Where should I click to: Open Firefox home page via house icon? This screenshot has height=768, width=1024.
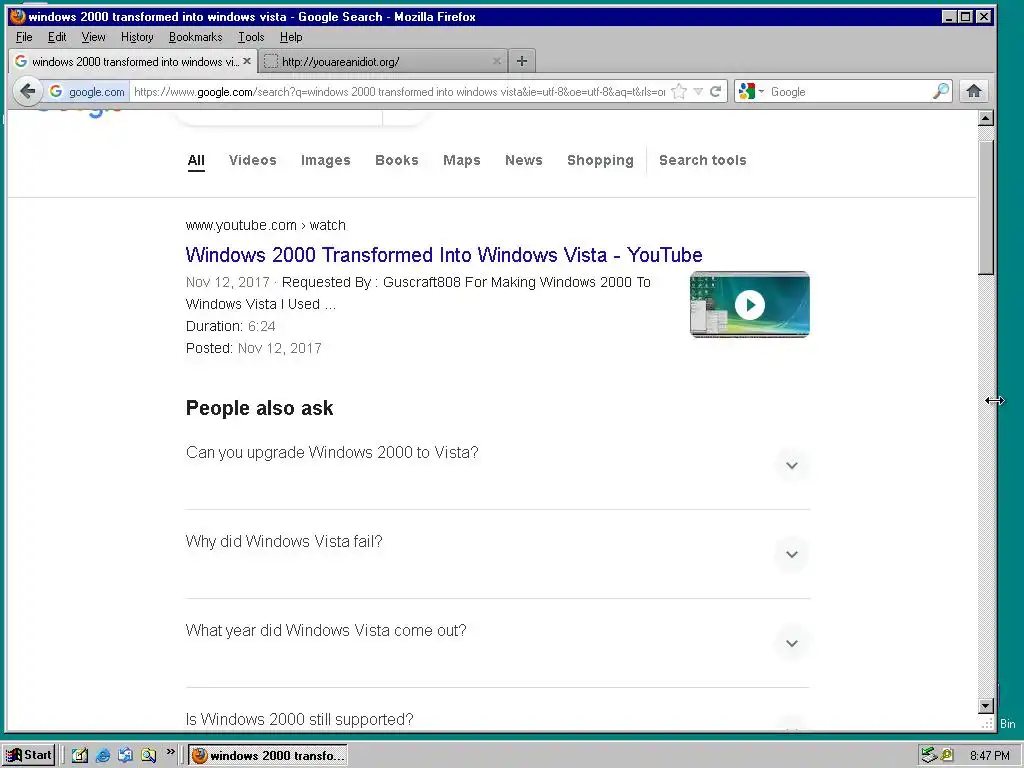pos(974,91)
